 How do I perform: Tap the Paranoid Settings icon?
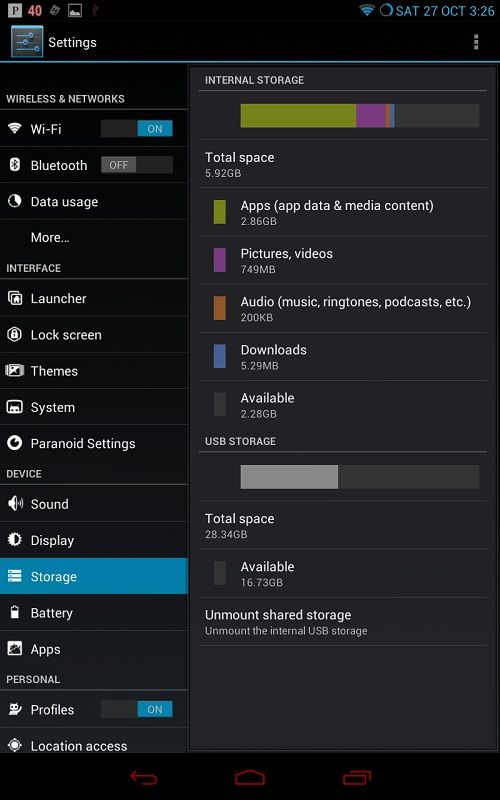coord(15,443)
